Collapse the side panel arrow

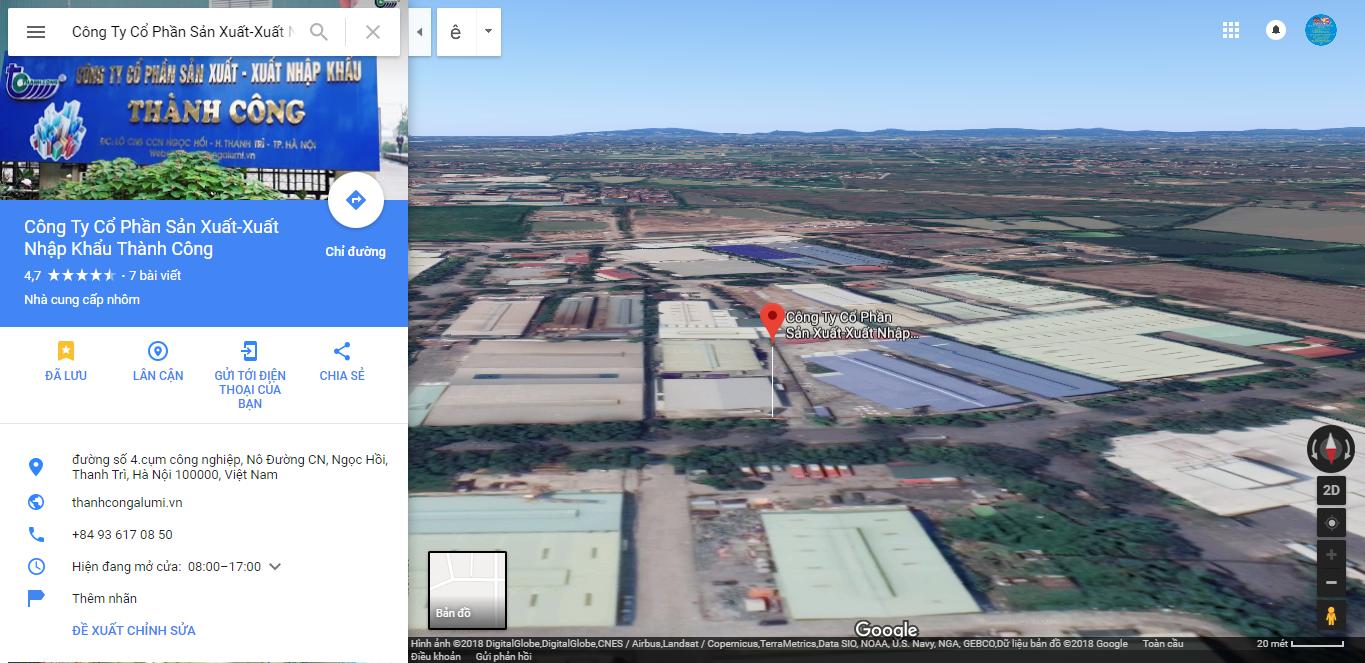[x=420, y=32]
